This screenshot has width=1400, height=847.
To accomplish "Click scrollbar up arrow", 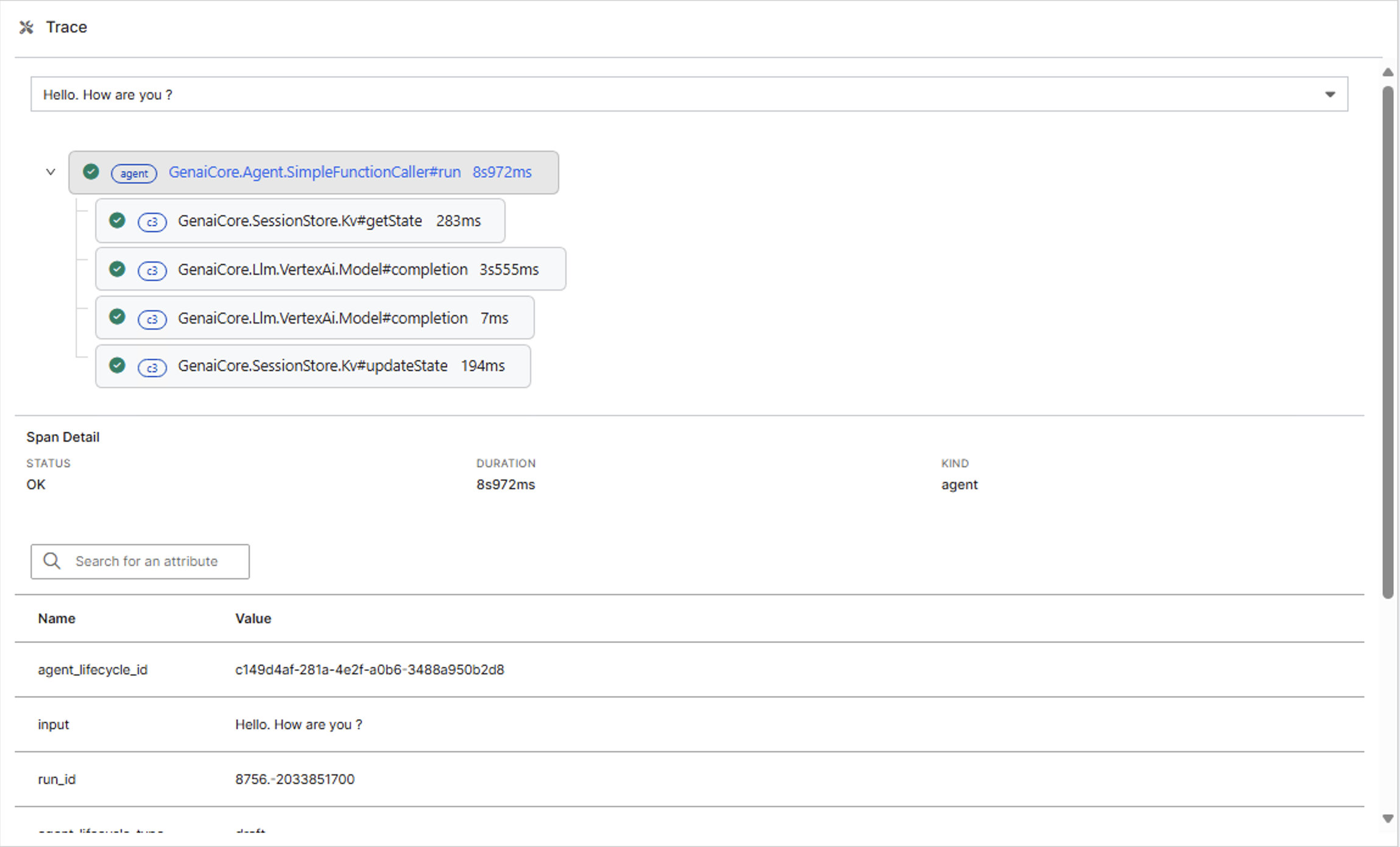I will point(1388,72).
